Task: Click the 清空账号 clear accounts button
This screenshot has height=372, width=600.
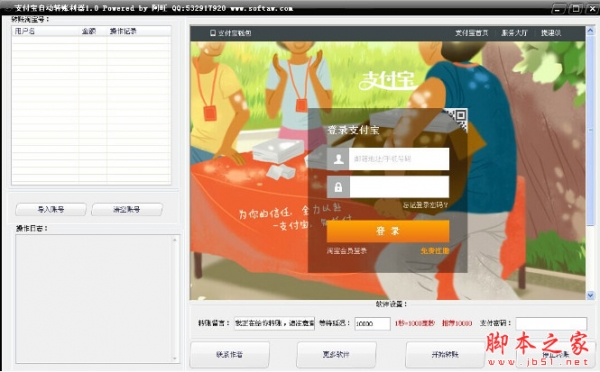Action: click(127, 209)
